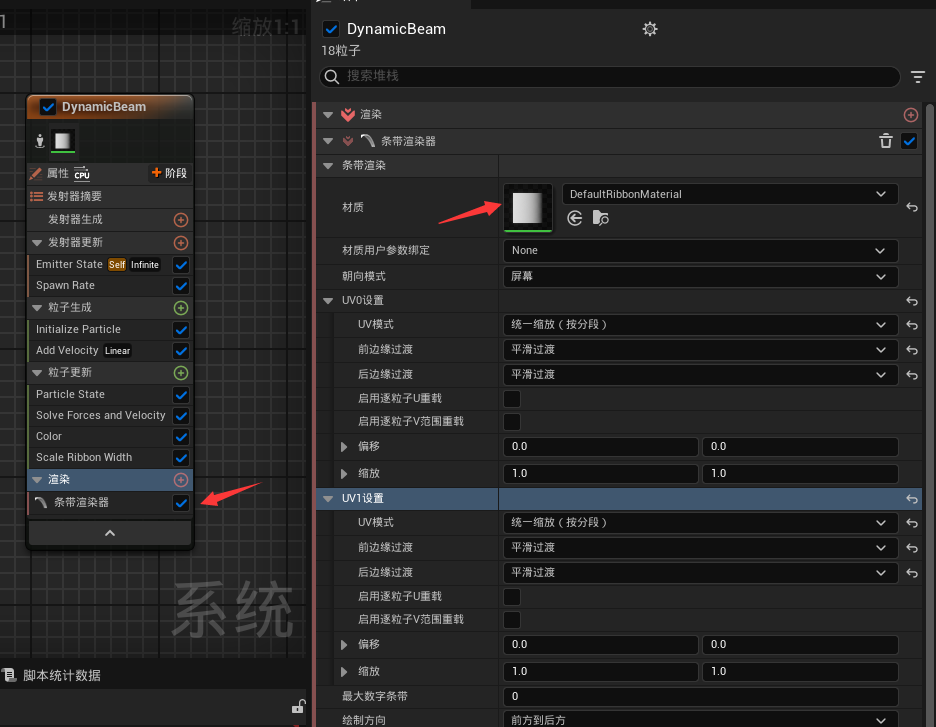Reset UV0 前边缘过渡 to default
Image resolution: width=936 pixels, height=727 pixels.
tap(912, 350)
